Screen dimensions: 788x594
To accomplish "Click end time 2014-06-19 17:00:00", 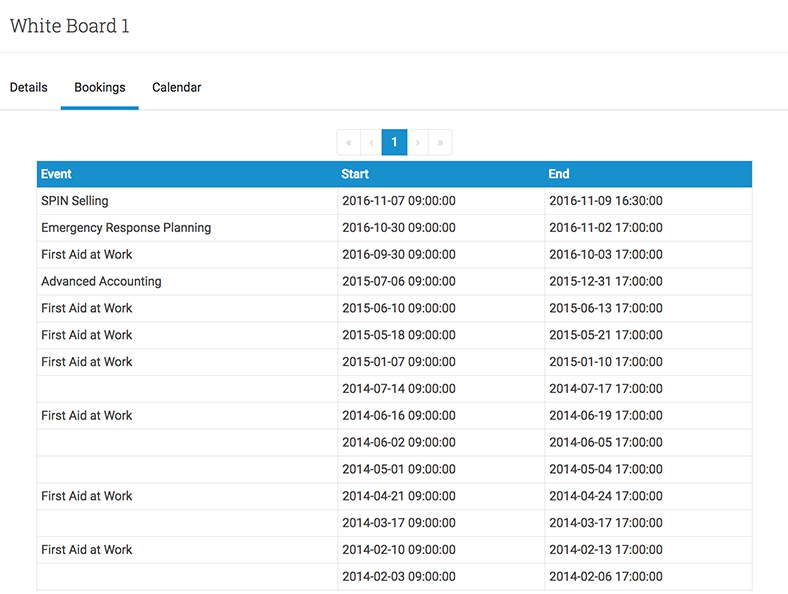I will click(x=606, y=416).
